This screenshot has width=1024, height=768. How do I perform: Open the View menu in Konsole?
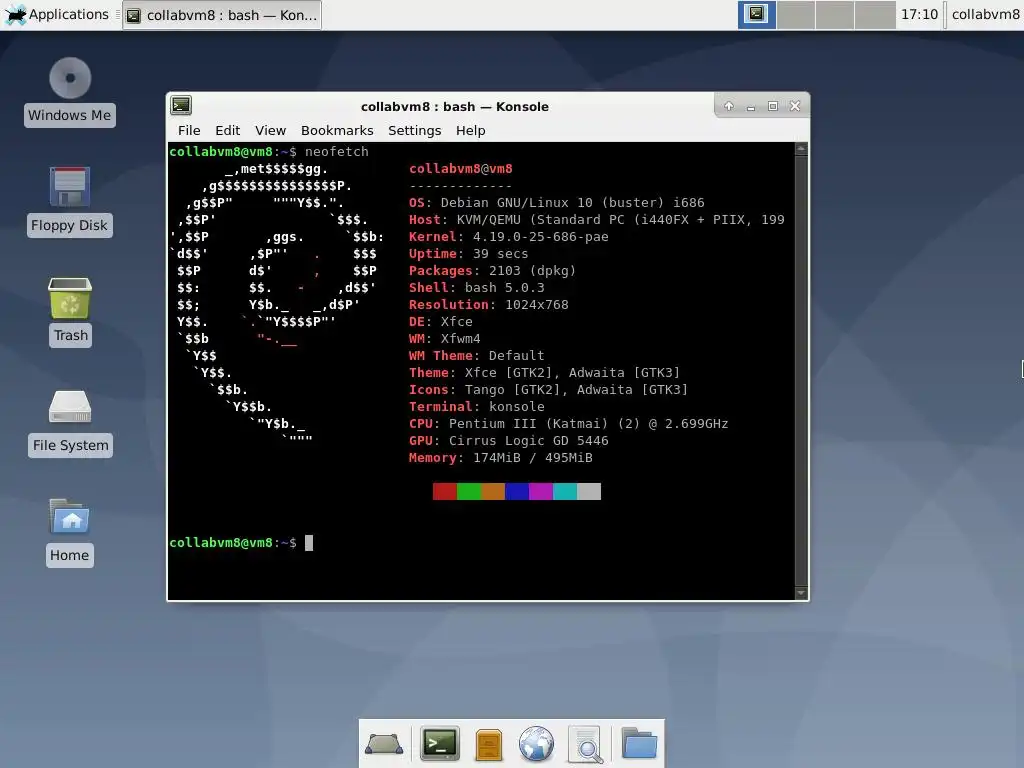[x=270, y=131]
